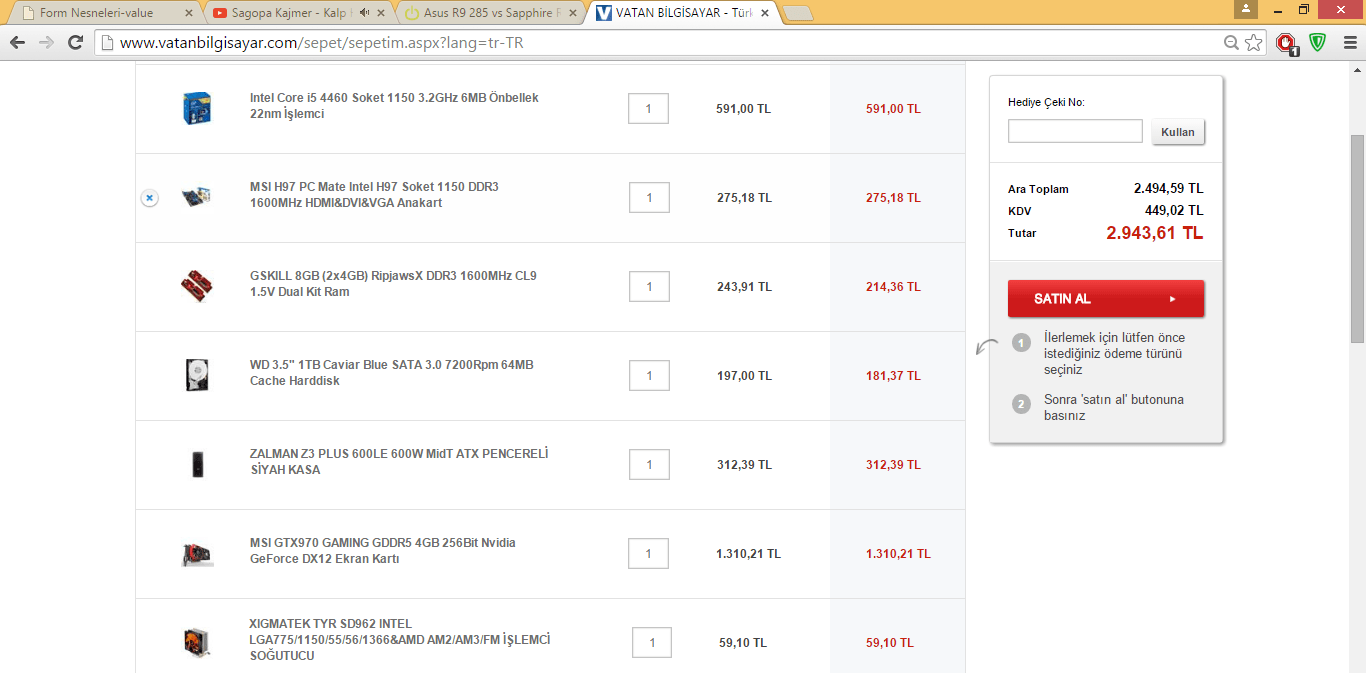Edit quantity for WD 1TB Caviar Blue
This screenshot has width=1366, height=673.
click(649, 376)
